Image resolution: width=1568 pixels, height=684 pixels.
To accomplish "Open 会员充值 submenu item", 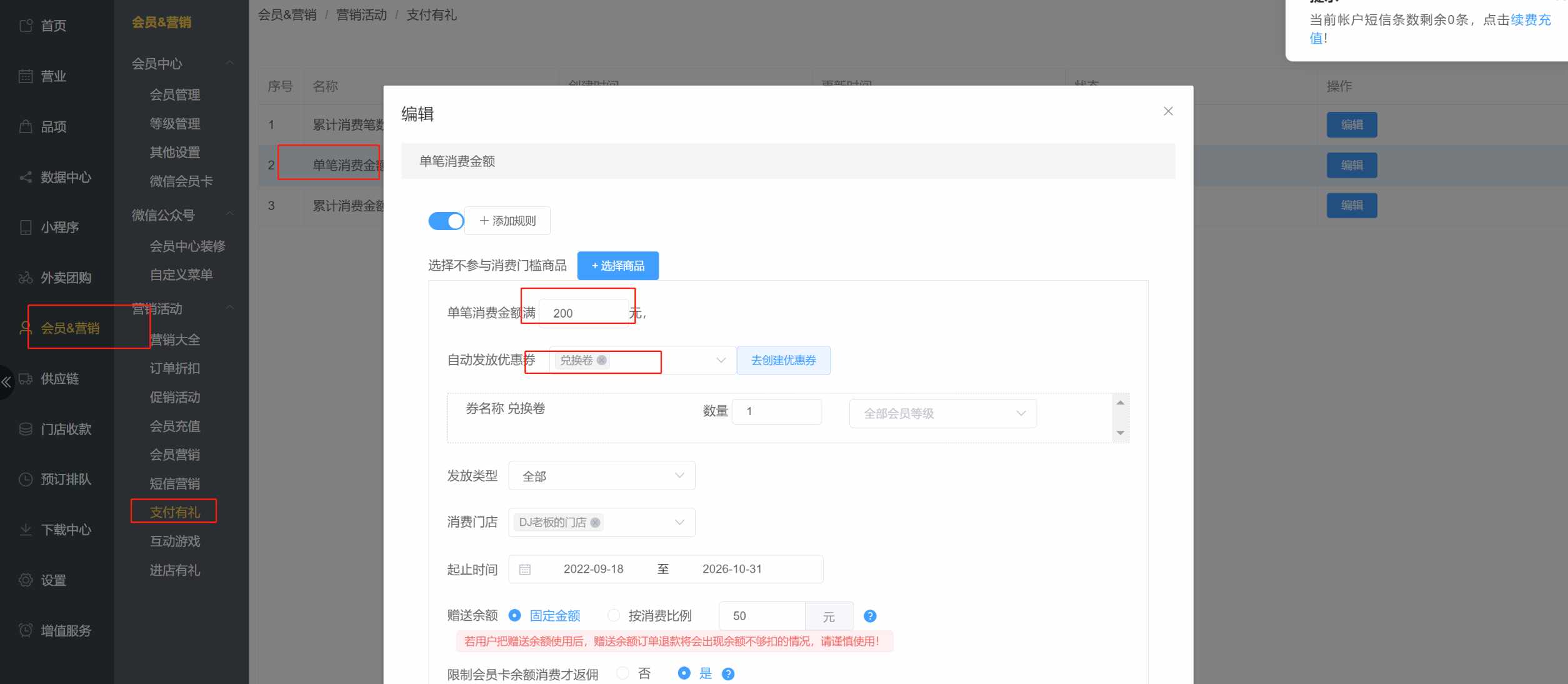I will click(x=175, y=426).
